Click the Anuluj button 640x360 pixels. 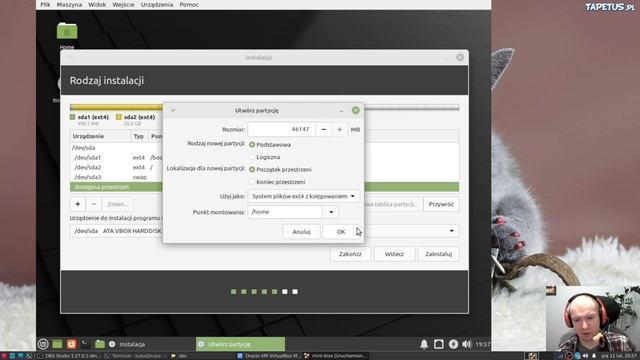point(301,231)
